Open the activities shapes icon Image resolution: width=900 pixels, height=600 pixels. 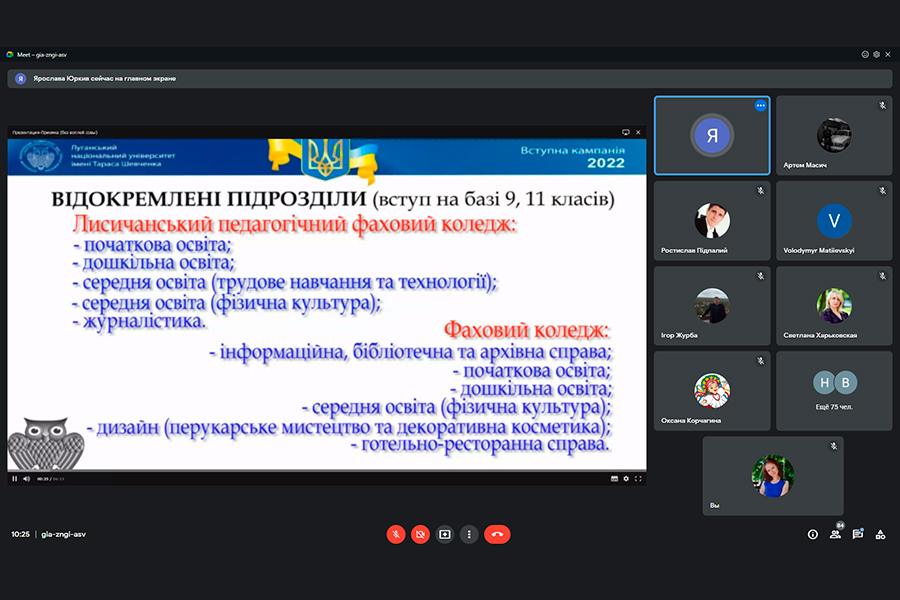tap(880, 535)
